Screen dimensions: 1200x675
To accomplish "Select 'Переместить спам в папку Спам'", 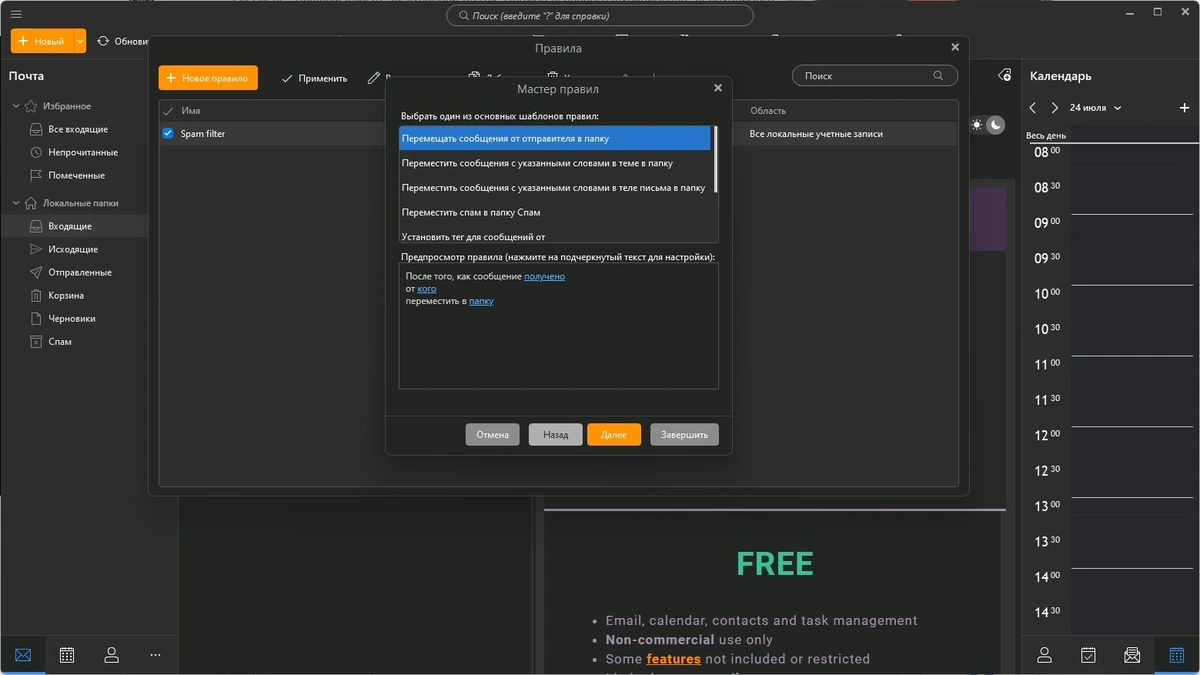I will click(555, 212).
